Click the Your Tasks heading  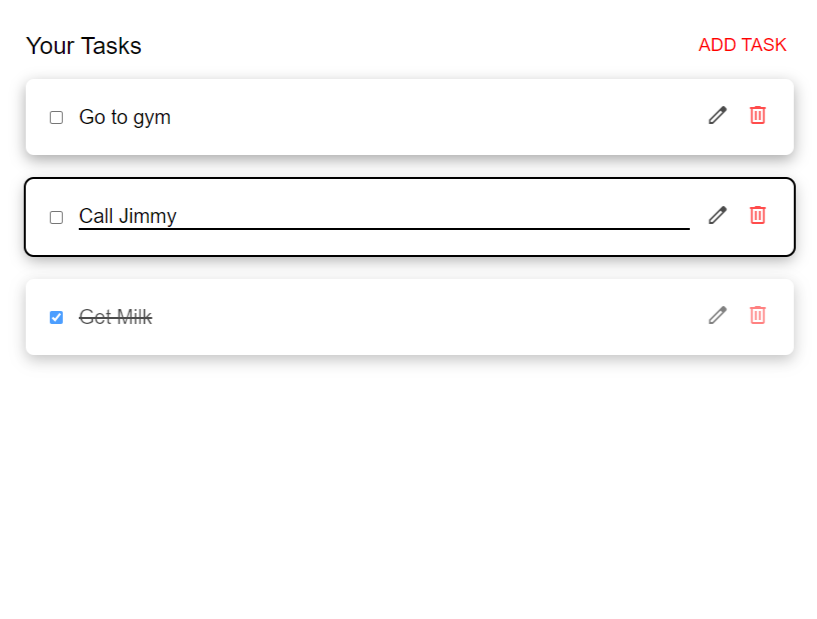pos(84,46)
